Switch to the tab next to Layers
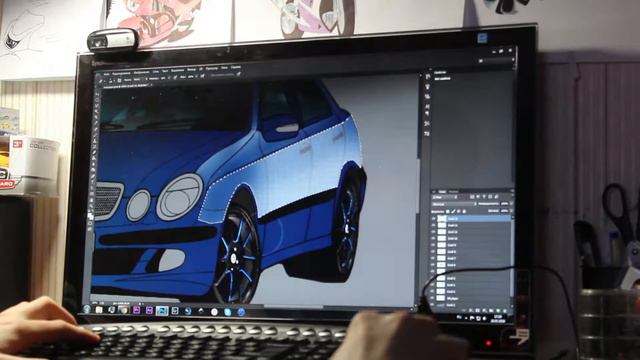The height and width of the screenshot is (360, 640). (x=453, y=191)
